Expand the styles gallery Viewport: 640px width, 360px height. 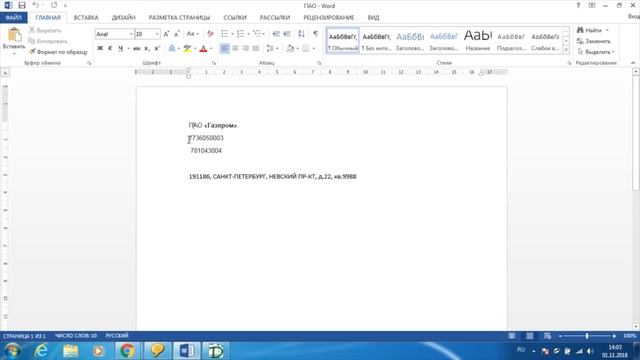click(x=566, y=49)
